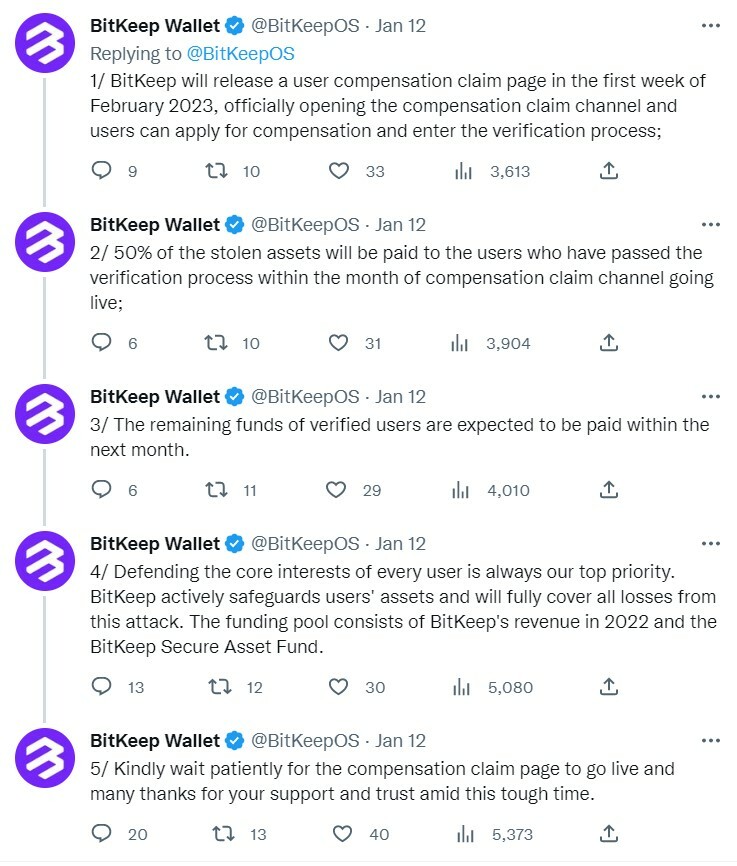Screen dimensions: 737x866
Task: Open more options on the 1/ tweet
Action: pos(710,25)
